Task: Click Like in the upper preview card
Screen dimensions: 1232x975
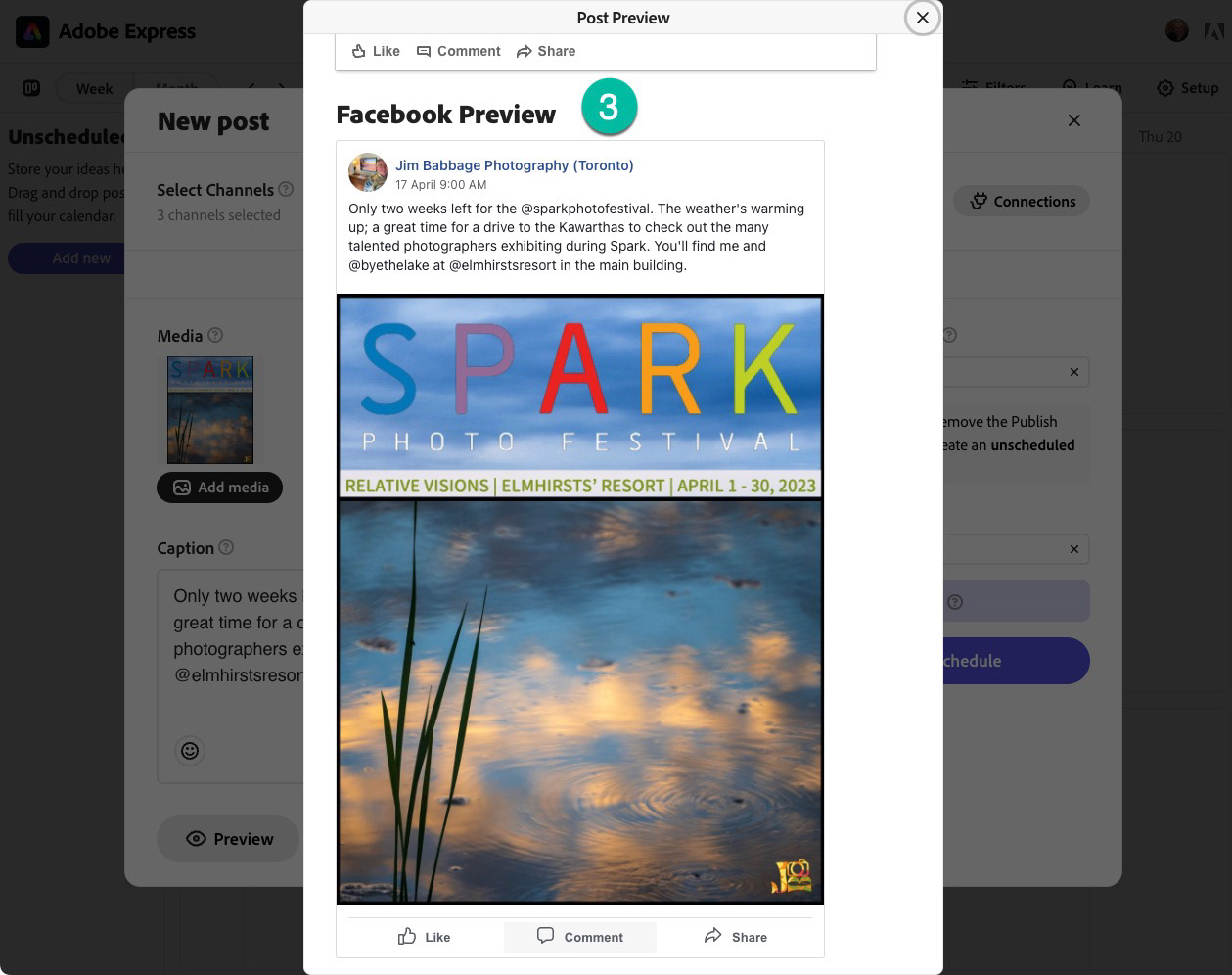Action: click(376, 51)
